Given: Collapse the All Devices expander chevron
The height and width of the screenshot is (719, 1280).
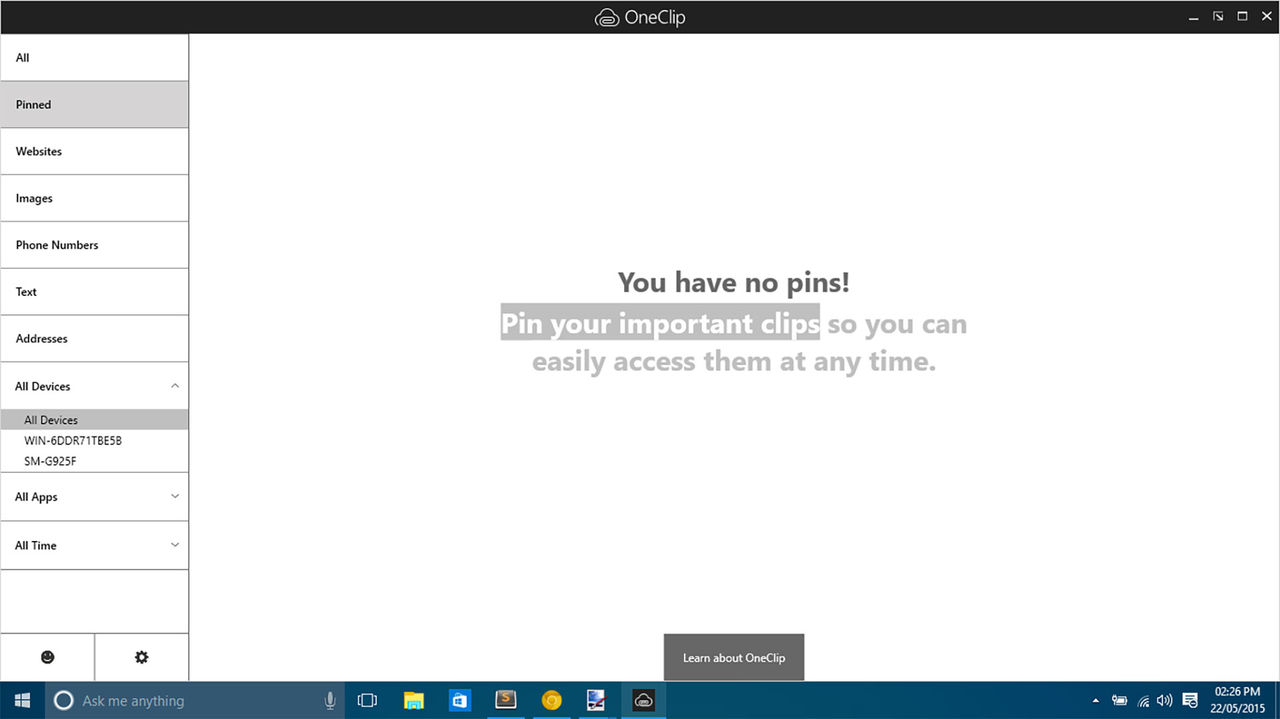Looking at the screenshot, I should [x=175, y=386].
